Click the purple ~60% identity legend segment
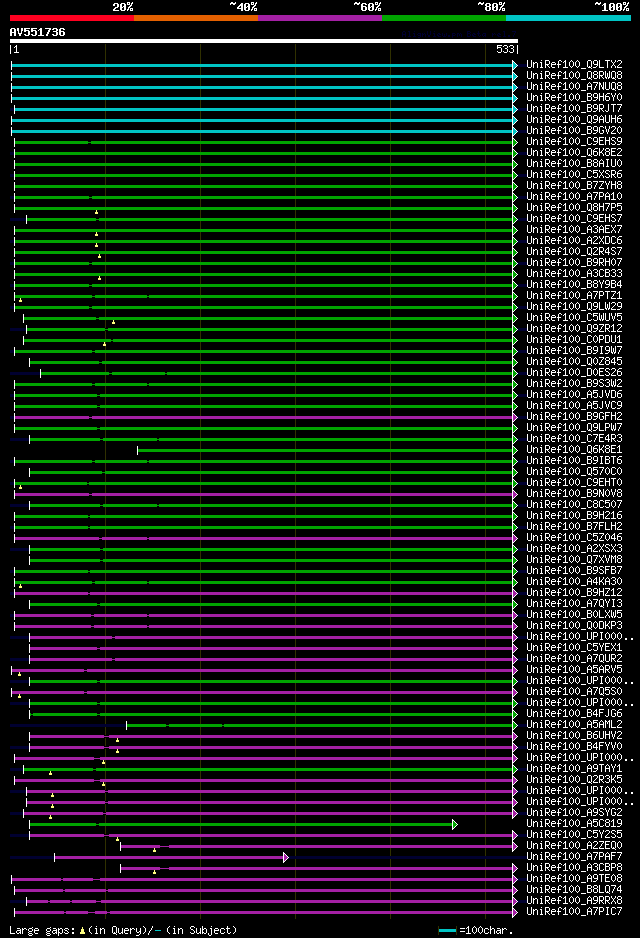Image resolution: width=640 pixels, height=938 pixels. tap(320, 18)
